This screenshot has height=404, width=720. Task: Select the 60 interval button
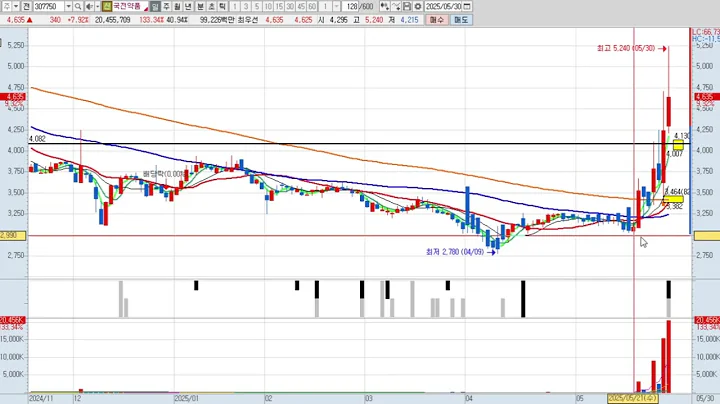(312, 6)
